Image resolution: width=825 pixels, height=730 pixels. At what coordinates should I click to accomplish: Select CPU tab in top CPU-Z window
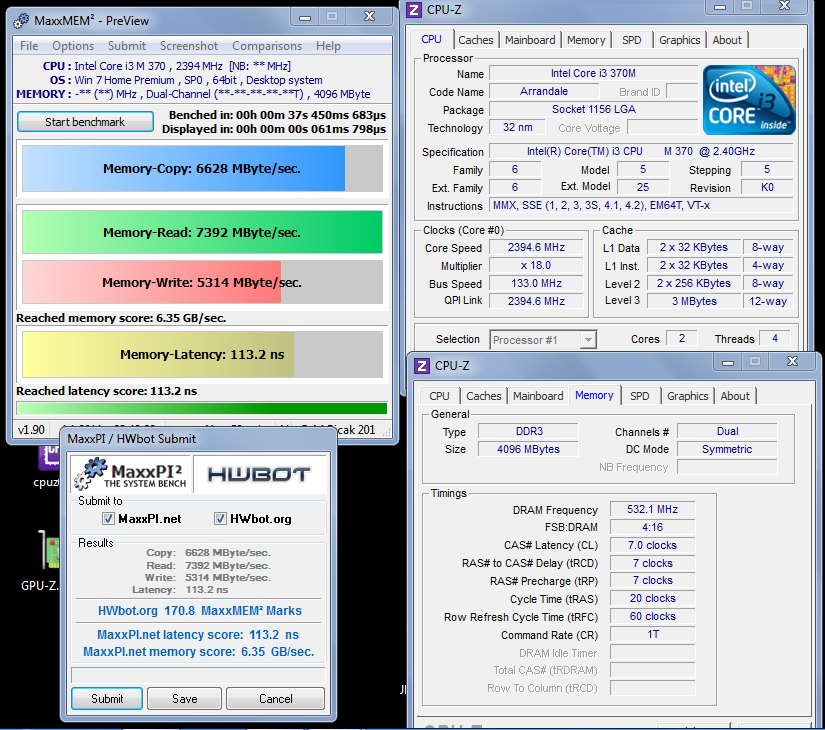coord(431,39)
